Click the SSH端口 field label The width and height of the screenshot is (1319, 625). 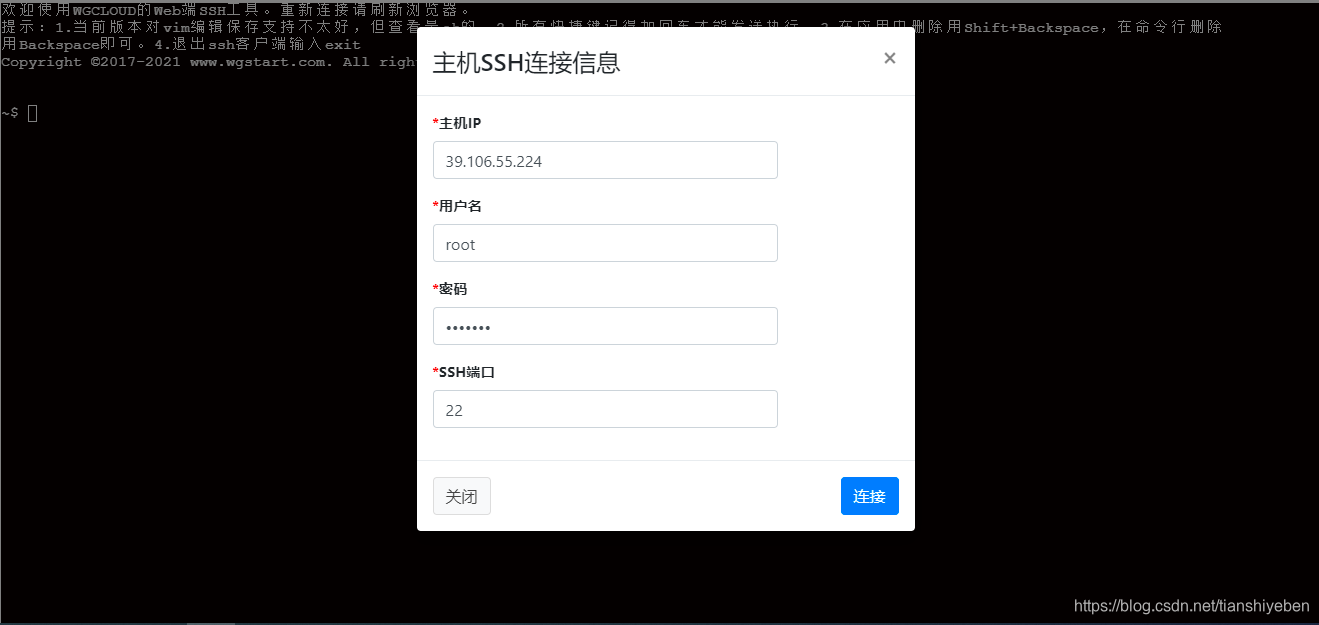(x=463, y=371)
